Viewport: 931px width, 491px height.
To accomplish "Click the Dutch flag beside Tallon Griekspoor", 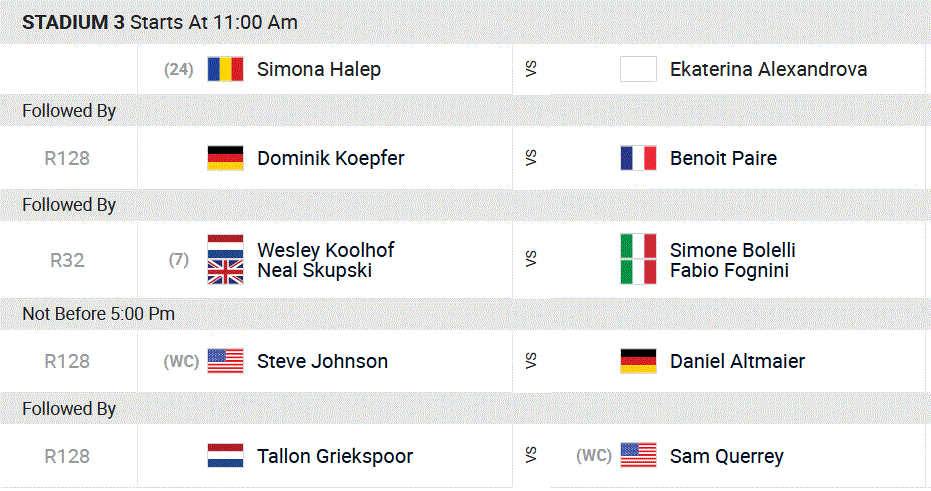I will 225,456.
